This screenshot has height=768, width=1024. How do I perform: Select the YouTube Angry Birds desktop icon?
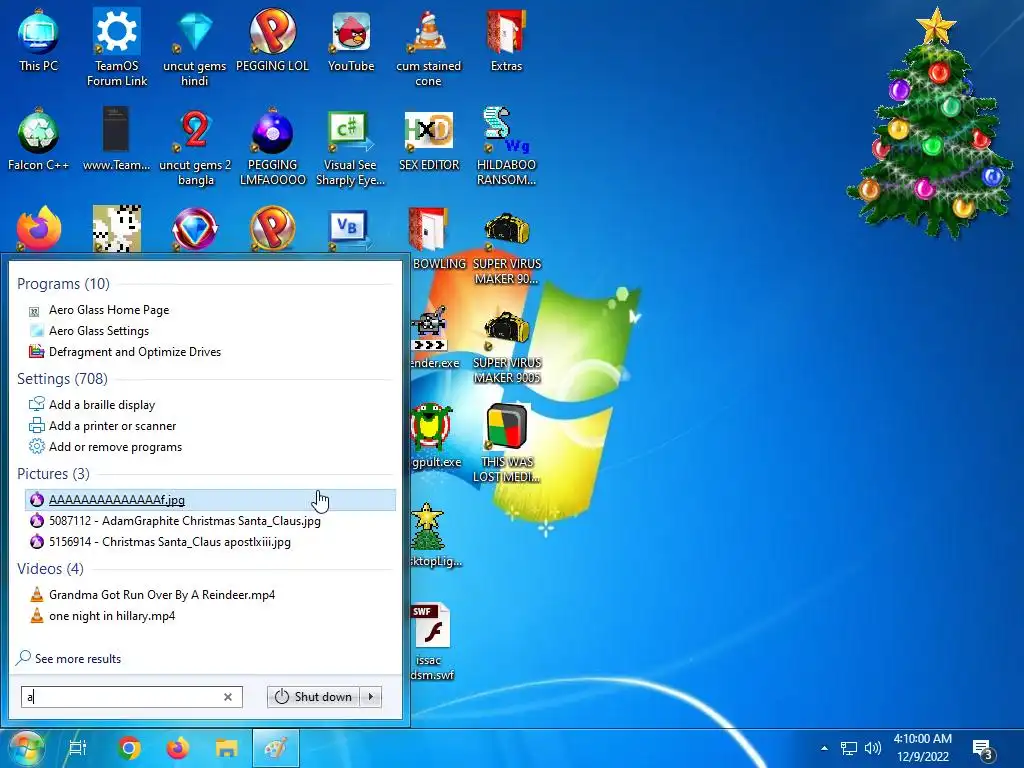351,40
